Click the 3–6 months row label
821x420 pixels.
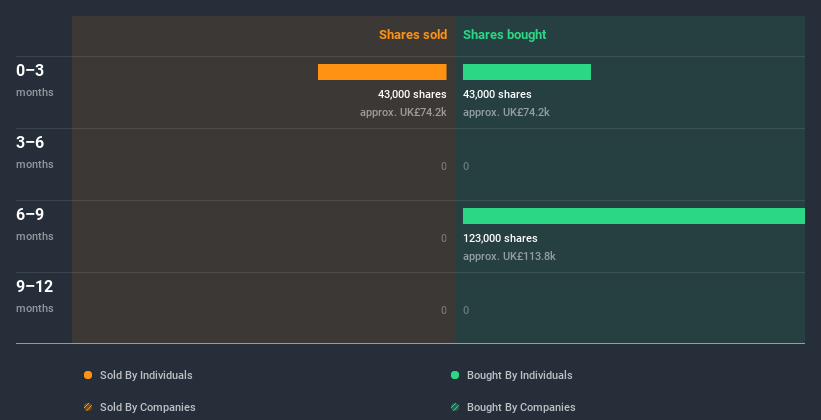pos(35,152)
